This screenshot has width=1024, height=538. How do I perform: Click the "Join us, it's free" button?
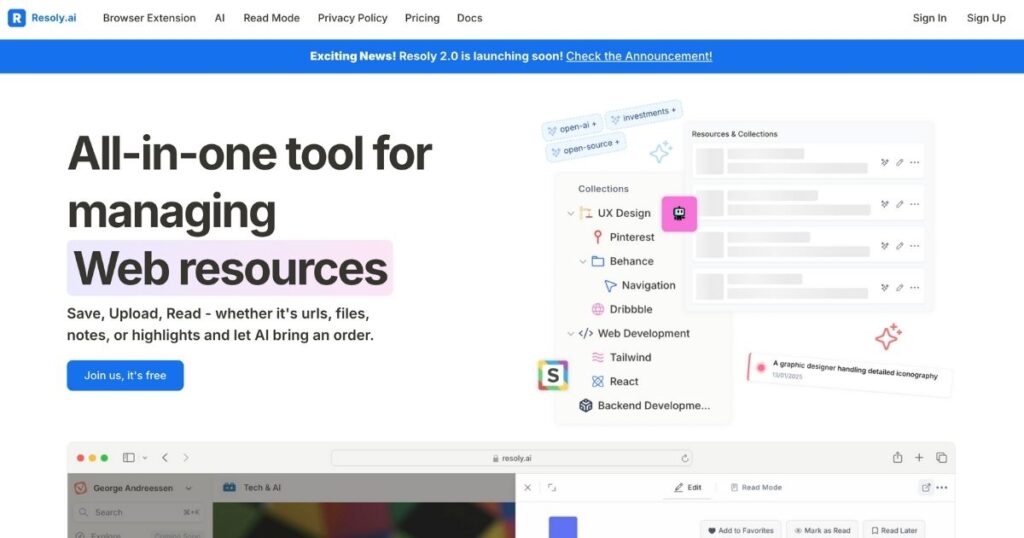[125, 375]
